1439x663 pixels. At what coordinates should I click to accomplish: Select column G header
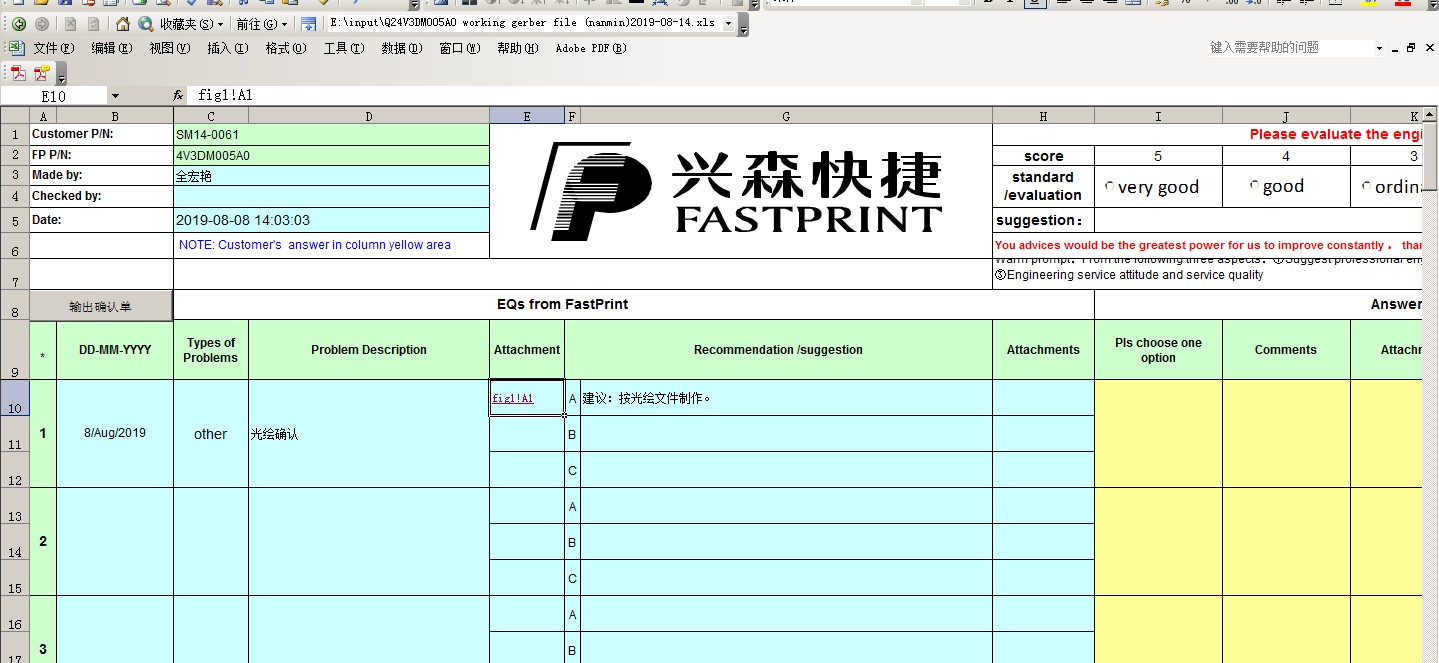[x=786, y=116]
